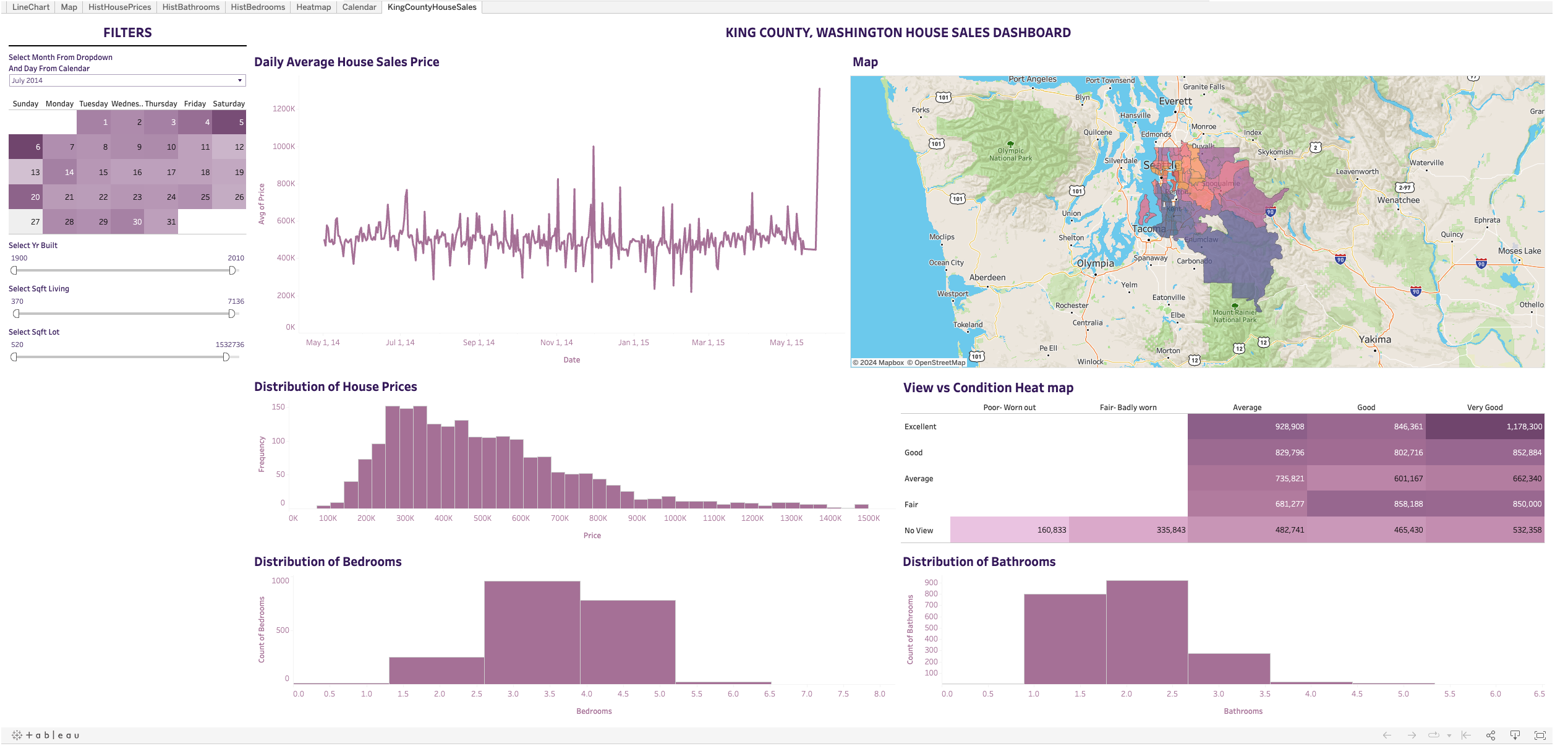Click the Revert view icon

point(1466,735)
